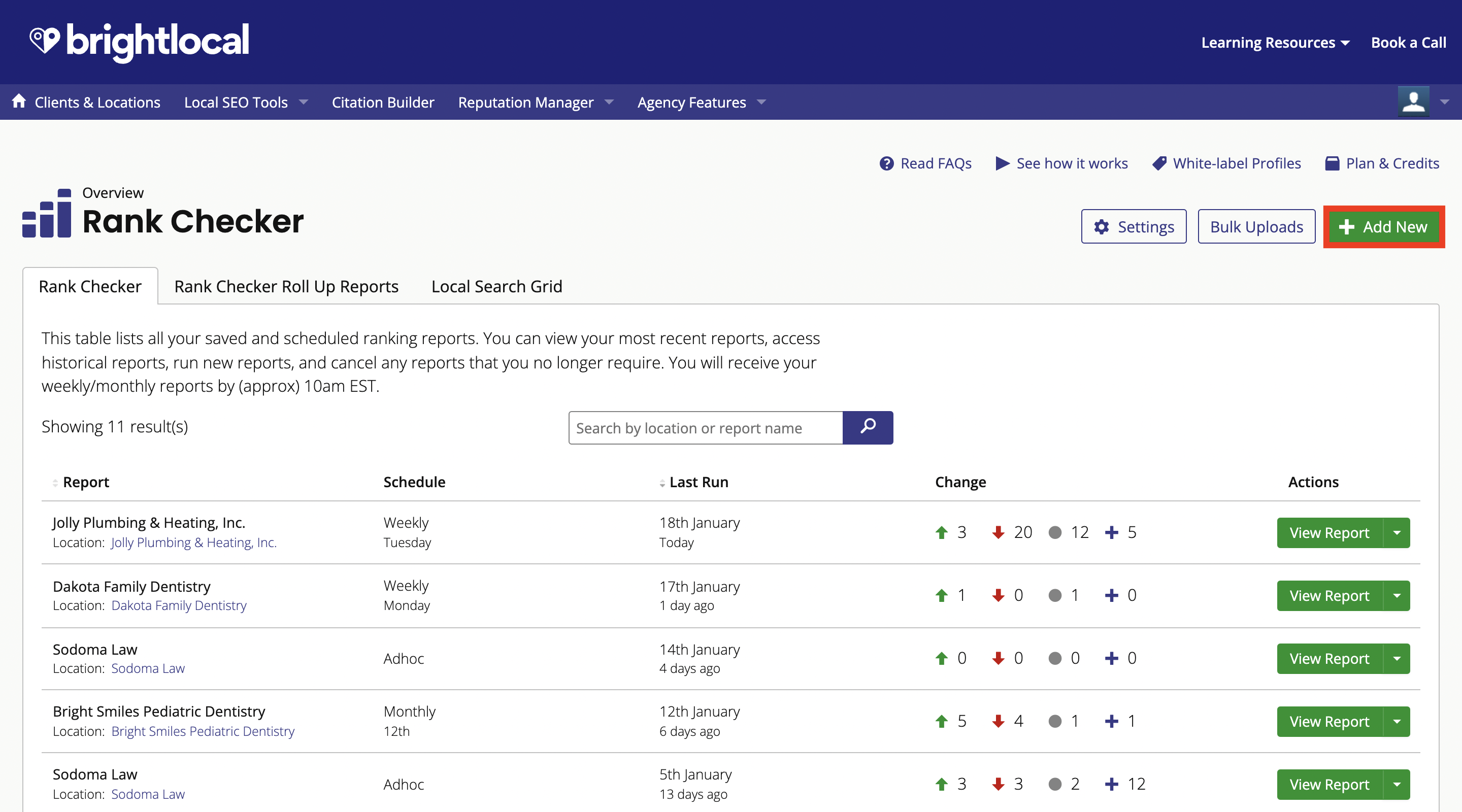1462x812 pixels.
Task: Click the Bulk Uploads button
Action: pyautogui.click(x=1256, y=226)
